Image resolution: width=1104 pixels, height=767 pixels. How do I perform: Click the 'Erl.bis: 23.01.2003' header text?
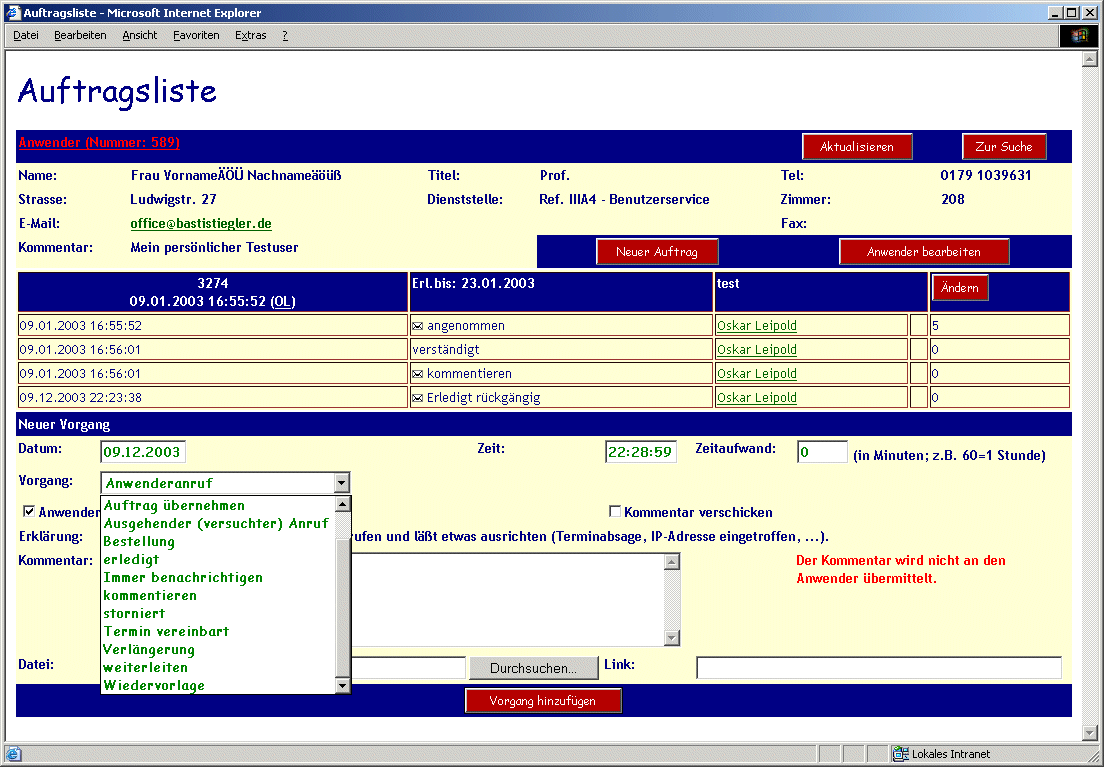[x=473, y=284]
